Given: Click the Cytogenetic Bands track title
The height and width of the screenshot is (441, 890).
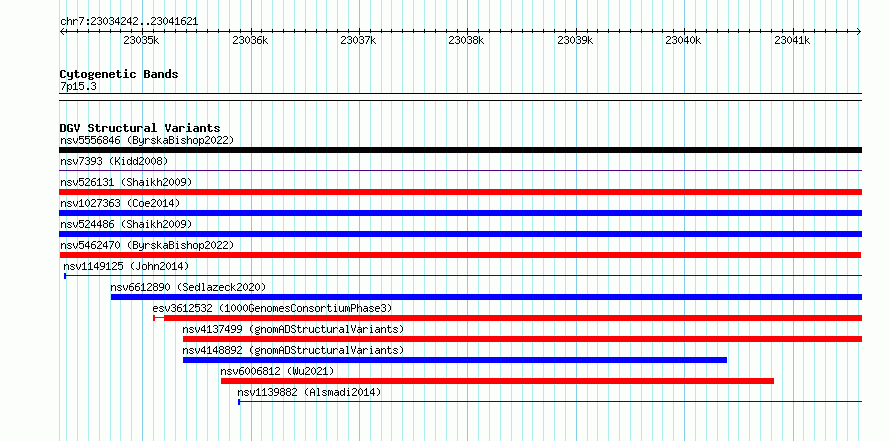Looking at the screenshot, I should click(119, 74).
